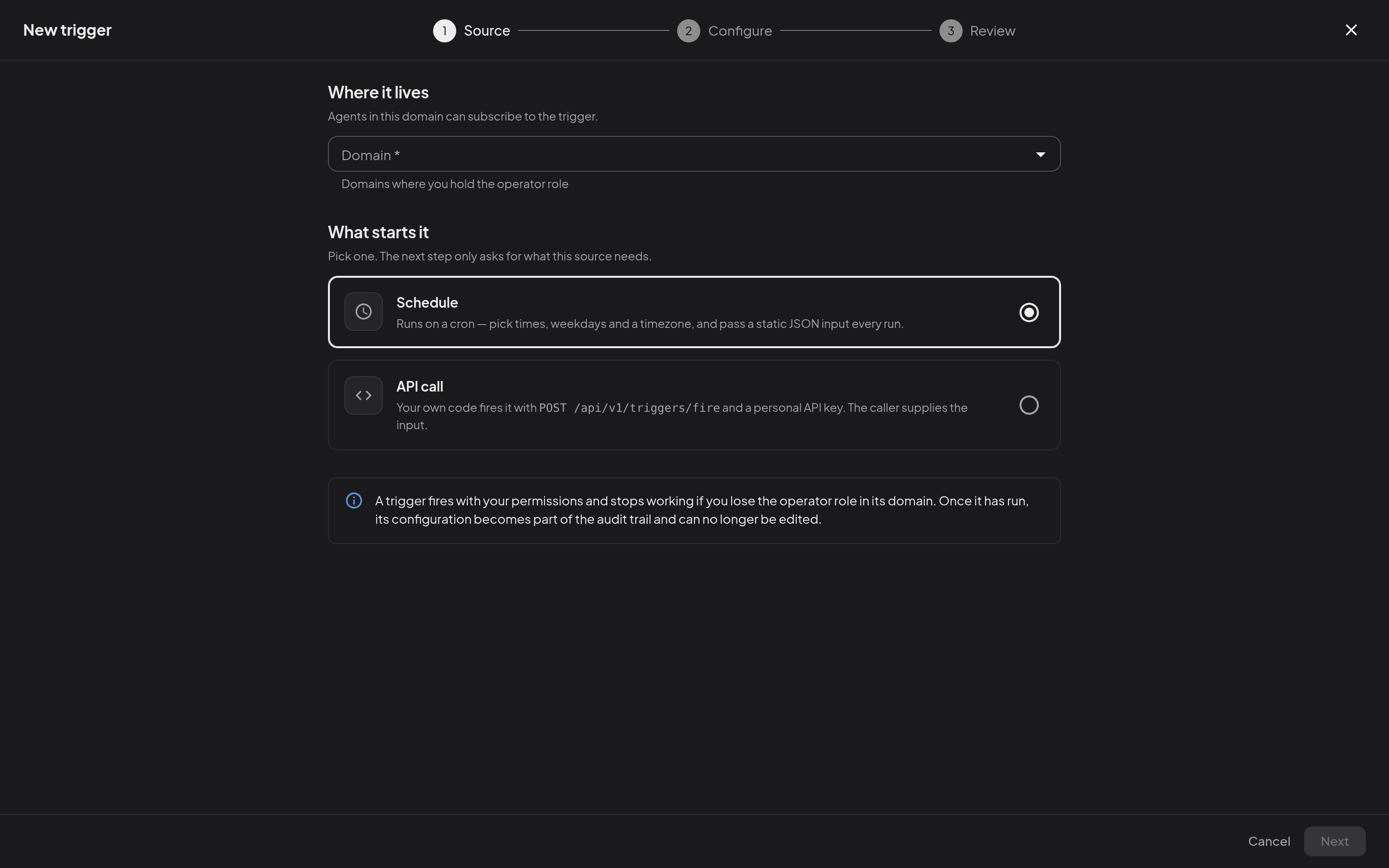The image size is (1389, 868).
Task: Click the audit trail notice text
Action: click(x=701, y=510)
